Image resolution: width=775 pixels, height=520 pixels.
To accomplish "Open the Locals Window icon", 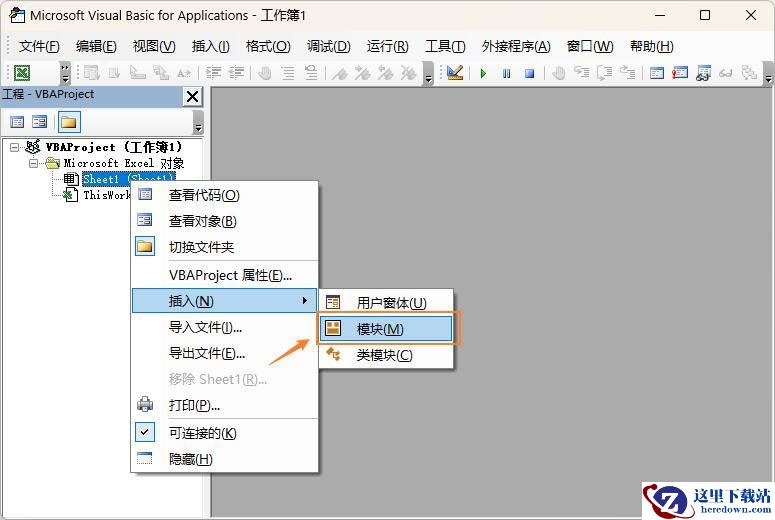I will (657, 73).
